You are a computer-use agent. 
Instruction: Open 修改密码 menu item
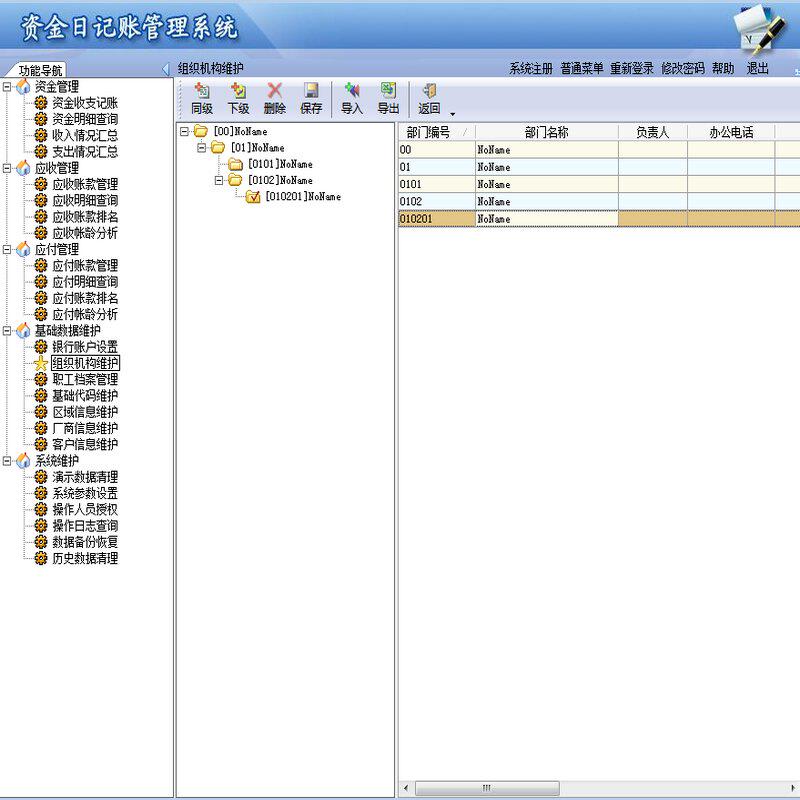[683, 68]
